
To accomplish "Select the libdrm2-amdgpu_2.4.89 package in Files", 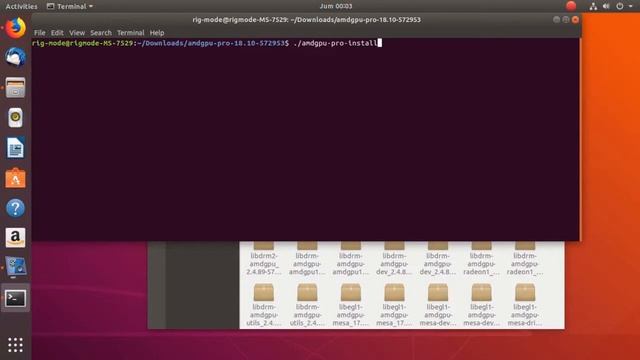I will tap(264, 259).
